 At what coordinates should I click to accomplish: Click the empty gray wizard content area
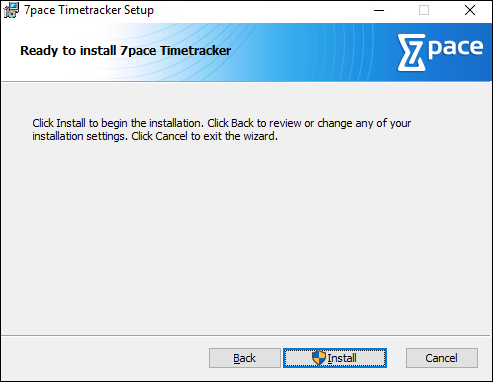pyautogui.click(x=246, y=233)
